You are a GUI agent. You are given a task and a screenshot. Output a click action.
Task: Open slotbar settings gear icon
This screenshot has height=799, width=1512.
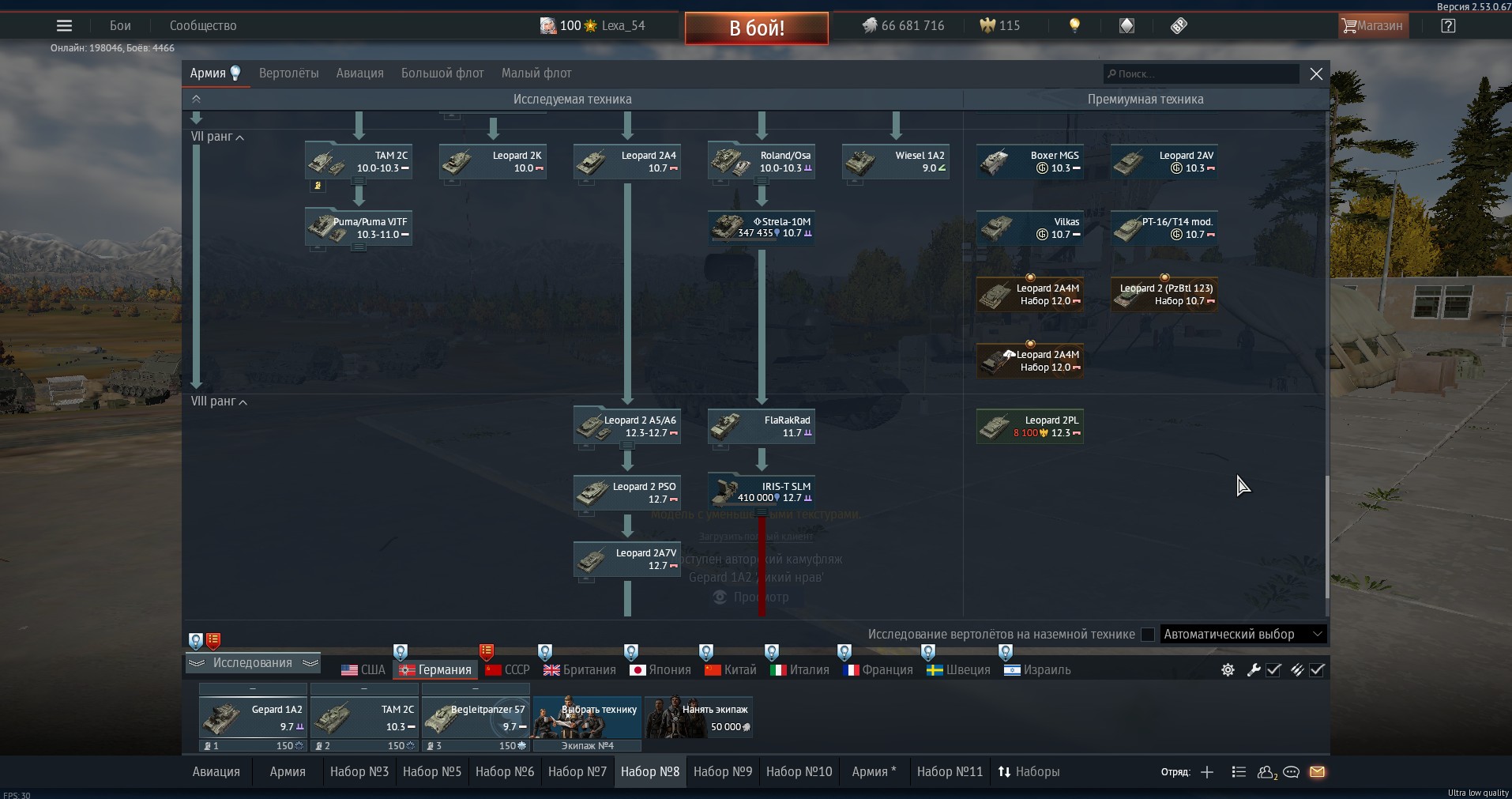pos(1228,670)
